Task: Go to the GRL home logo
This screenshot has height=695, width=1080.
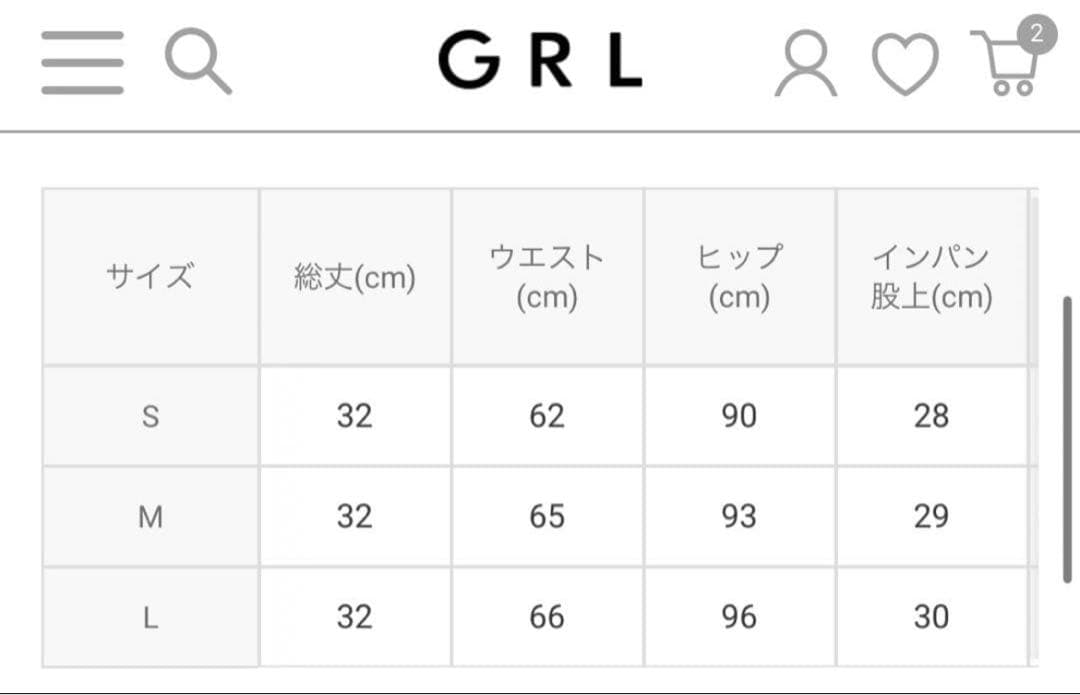Action: [540, 62]
